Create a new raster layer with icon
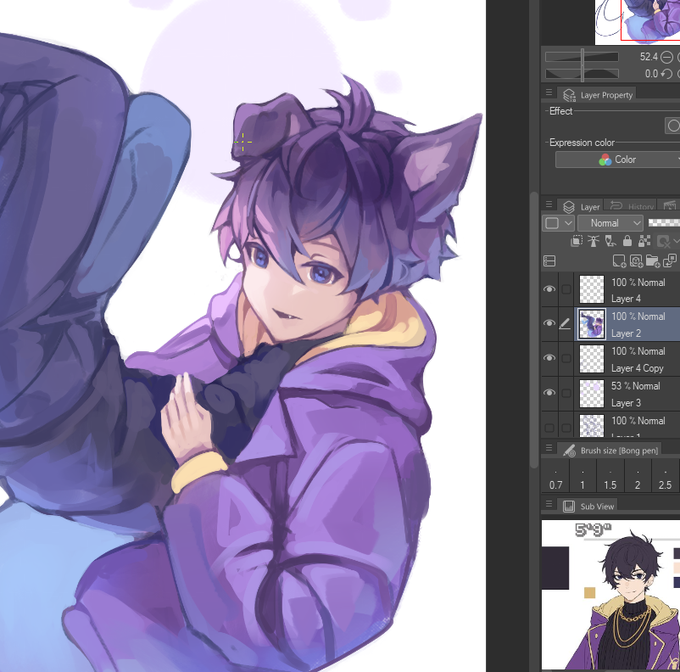Viewport: 680px width, 672px height. click(619, 261)
